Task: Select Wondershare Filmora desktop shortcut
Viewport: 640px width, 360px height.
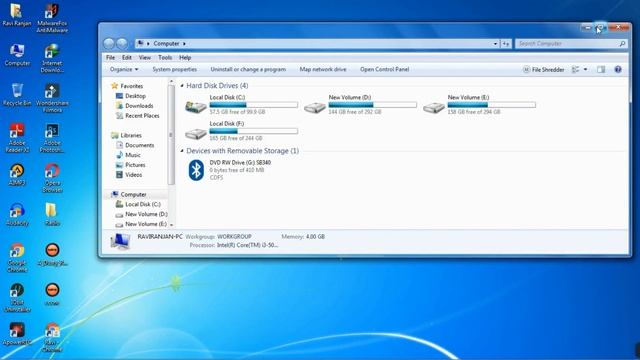Action: [52, 98]
